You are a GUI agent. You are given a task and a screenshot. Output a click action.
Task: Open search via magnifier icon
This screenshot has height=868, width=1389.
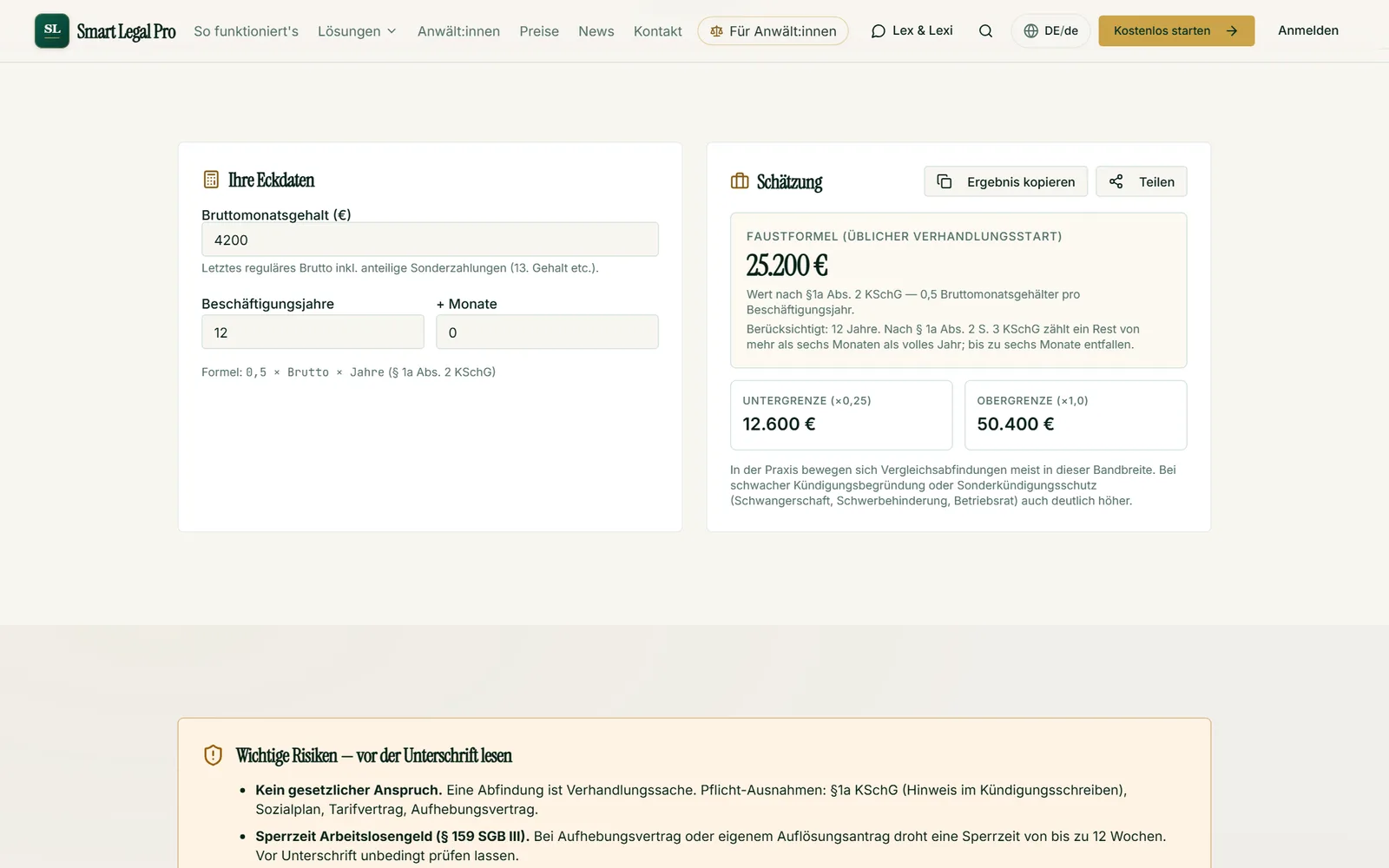point(985,31)
